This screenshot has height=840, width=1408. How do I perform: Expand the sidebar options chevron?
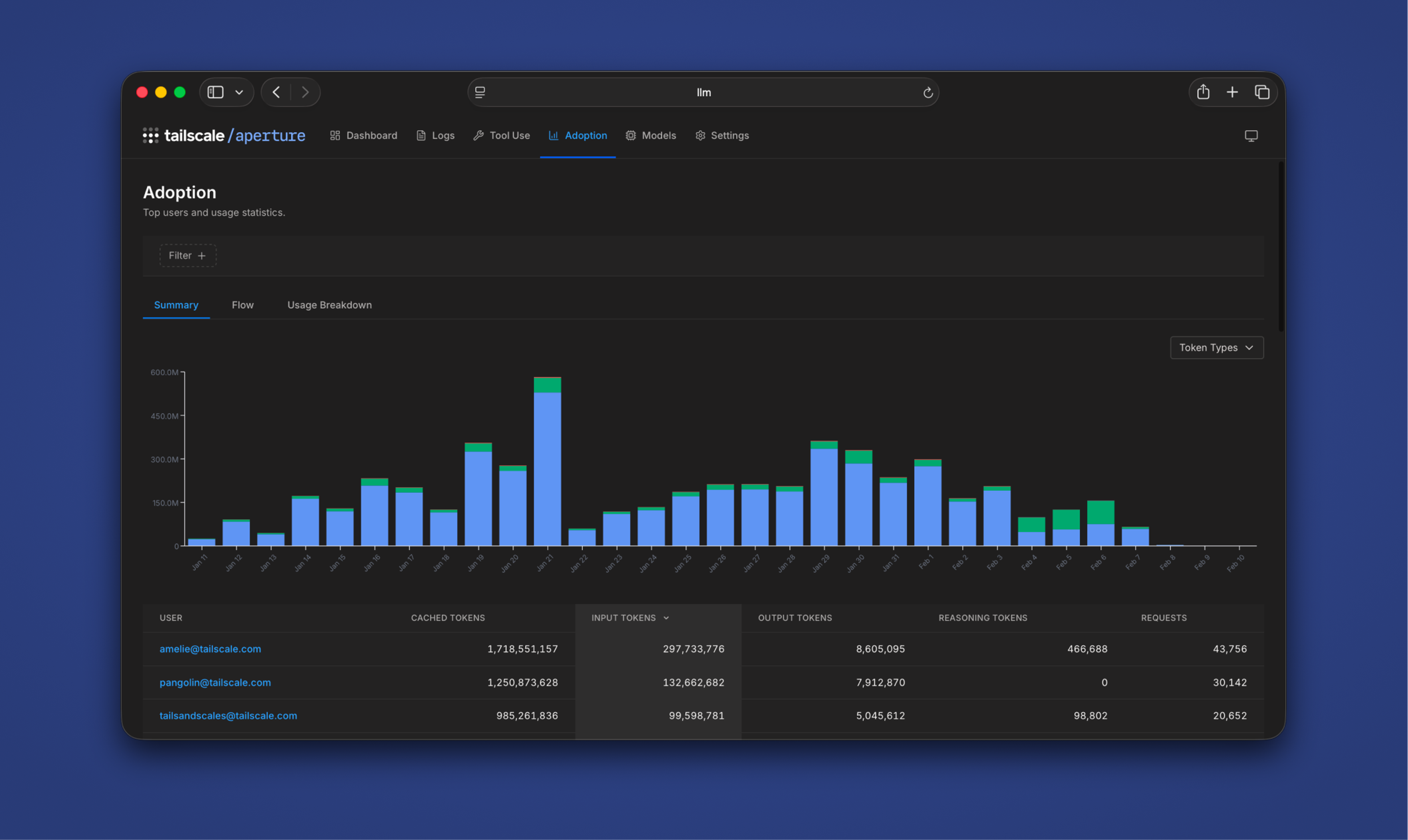coord(239,92)
